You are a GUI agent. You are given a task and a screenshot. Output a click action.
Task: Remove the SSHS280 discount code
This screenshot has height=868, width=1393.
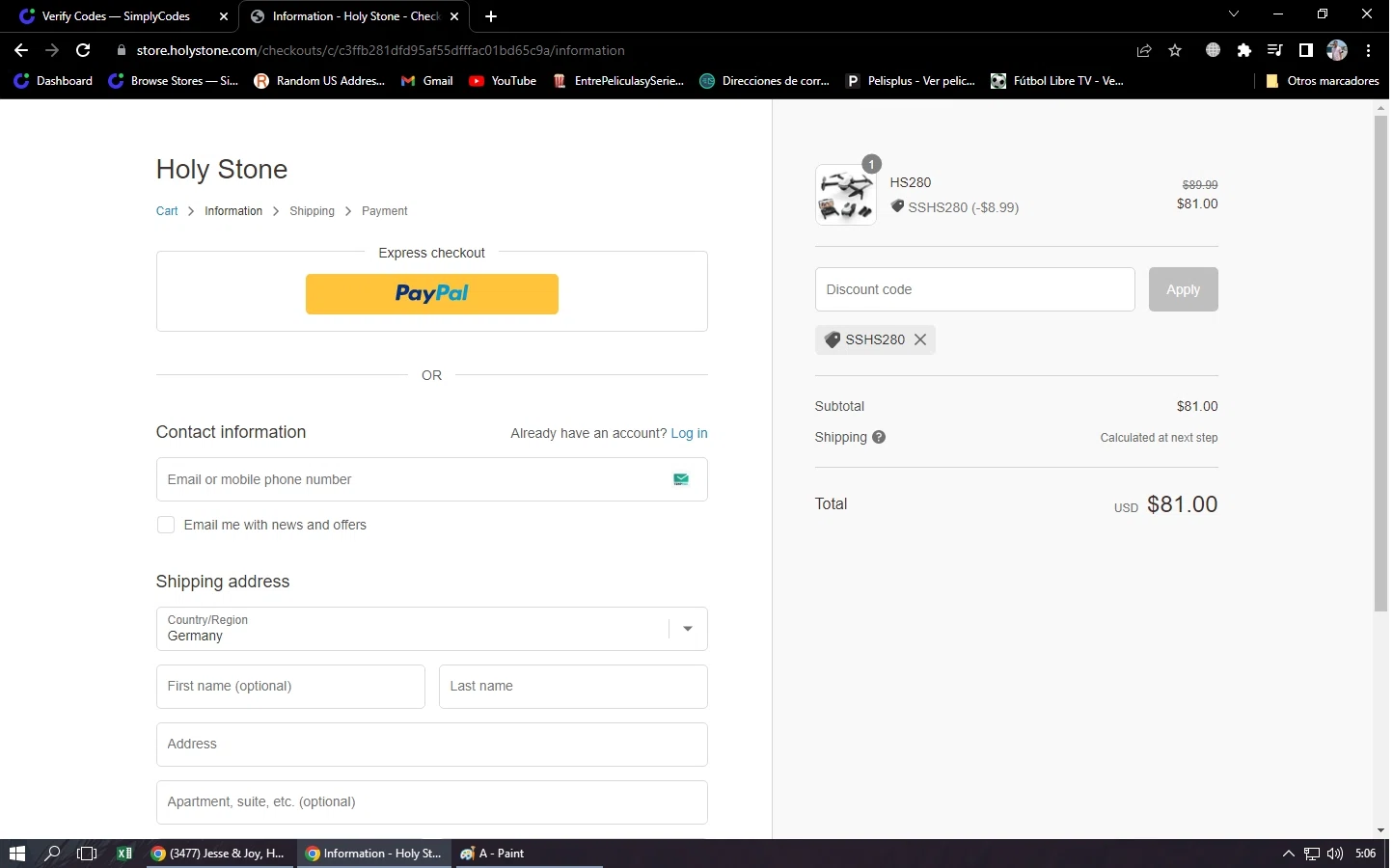[920, 339]
